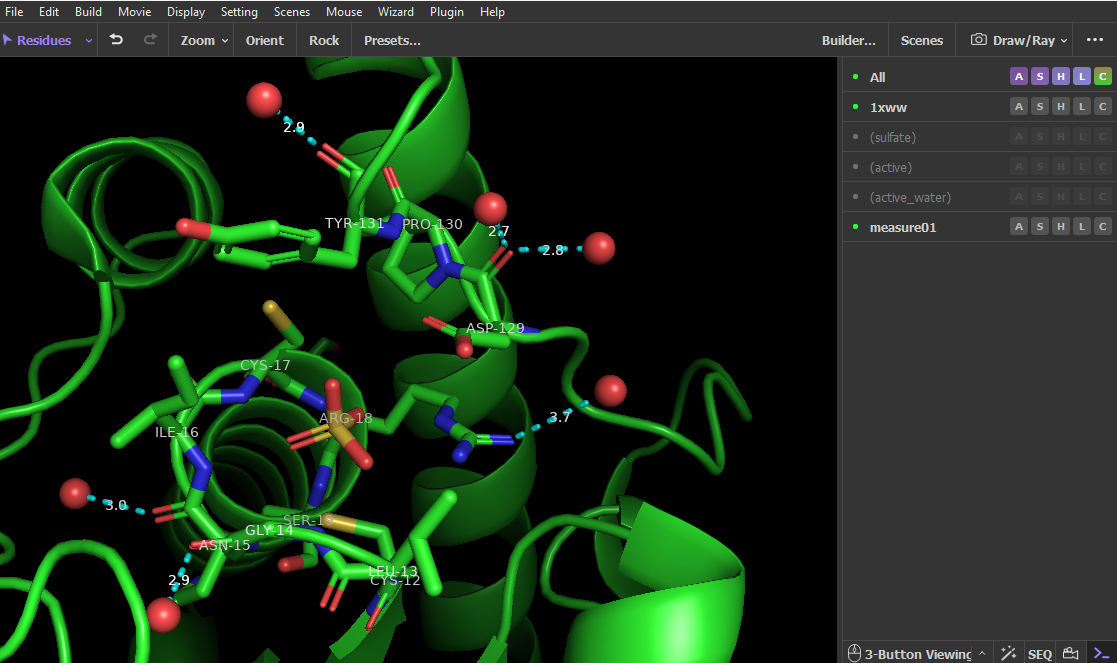Click the Builder... button
Image resolution: width=1117 pixels, height=663 pixels.
pos(848,40)
